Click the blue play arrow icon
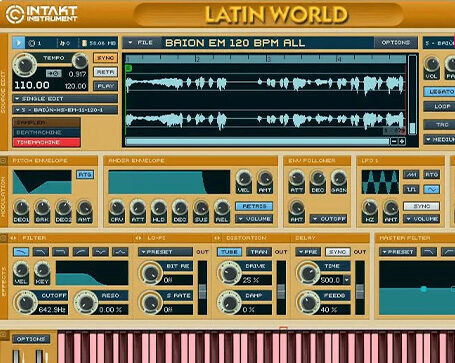455x363 pixels. pos(19,43)
